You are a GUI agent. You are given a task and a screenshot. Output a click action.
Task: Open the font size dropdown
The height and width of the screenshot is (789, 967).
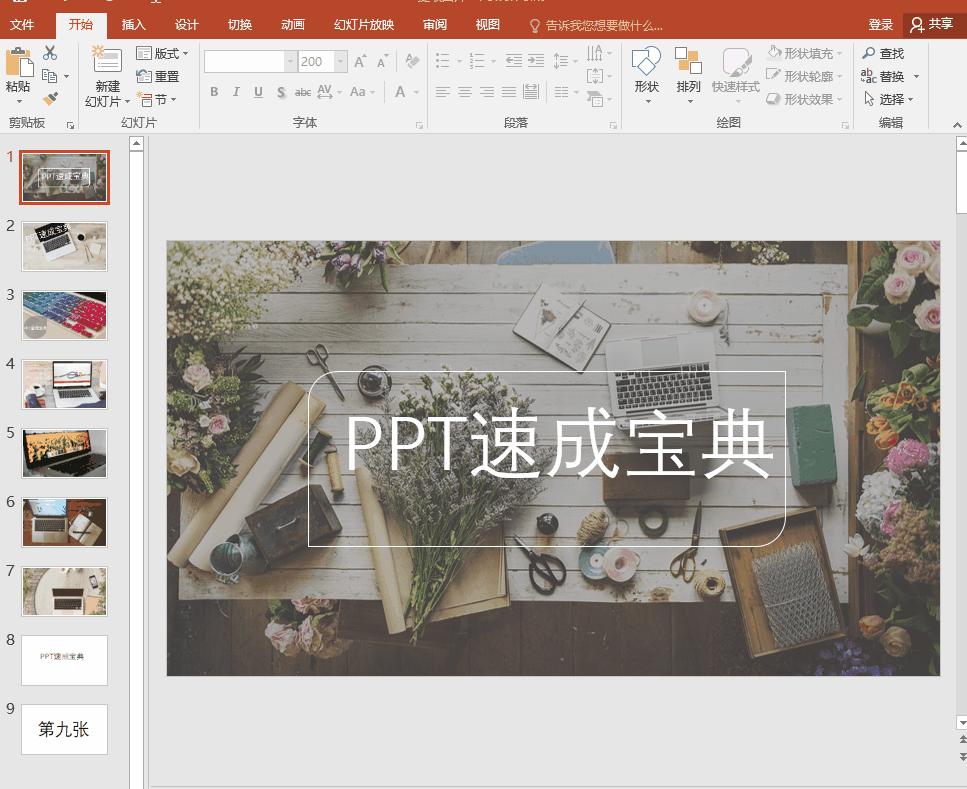341,62
